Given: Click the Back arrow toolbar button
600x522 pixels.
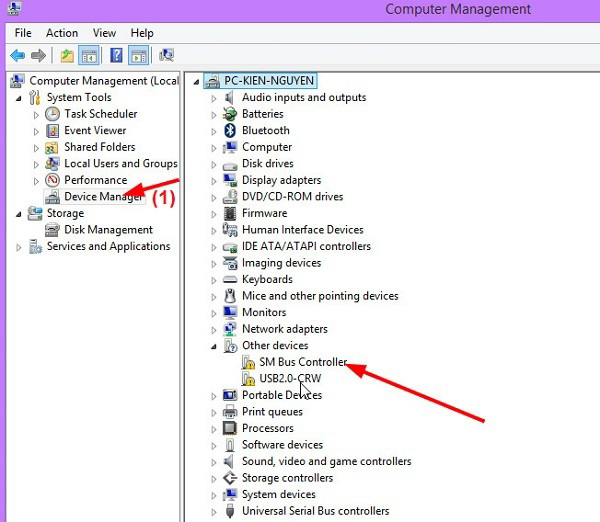Looking at the screenshot, I should pyautogui.click(x=17, y=56).
